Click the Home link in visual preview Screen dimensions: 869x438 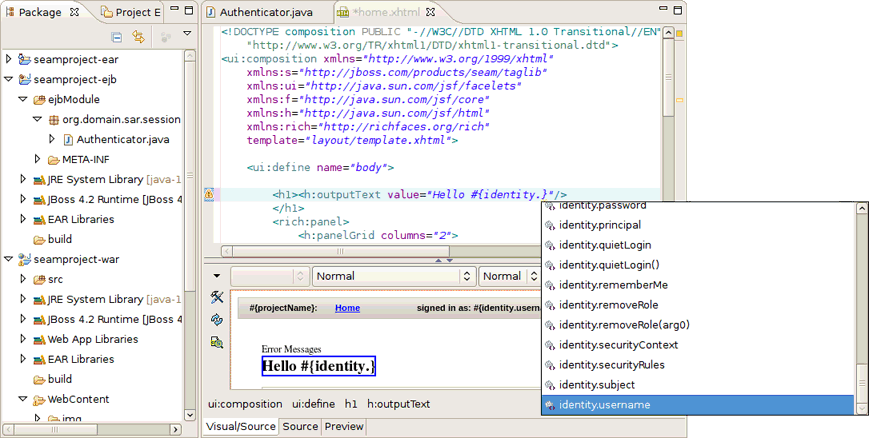coord(347,308)
